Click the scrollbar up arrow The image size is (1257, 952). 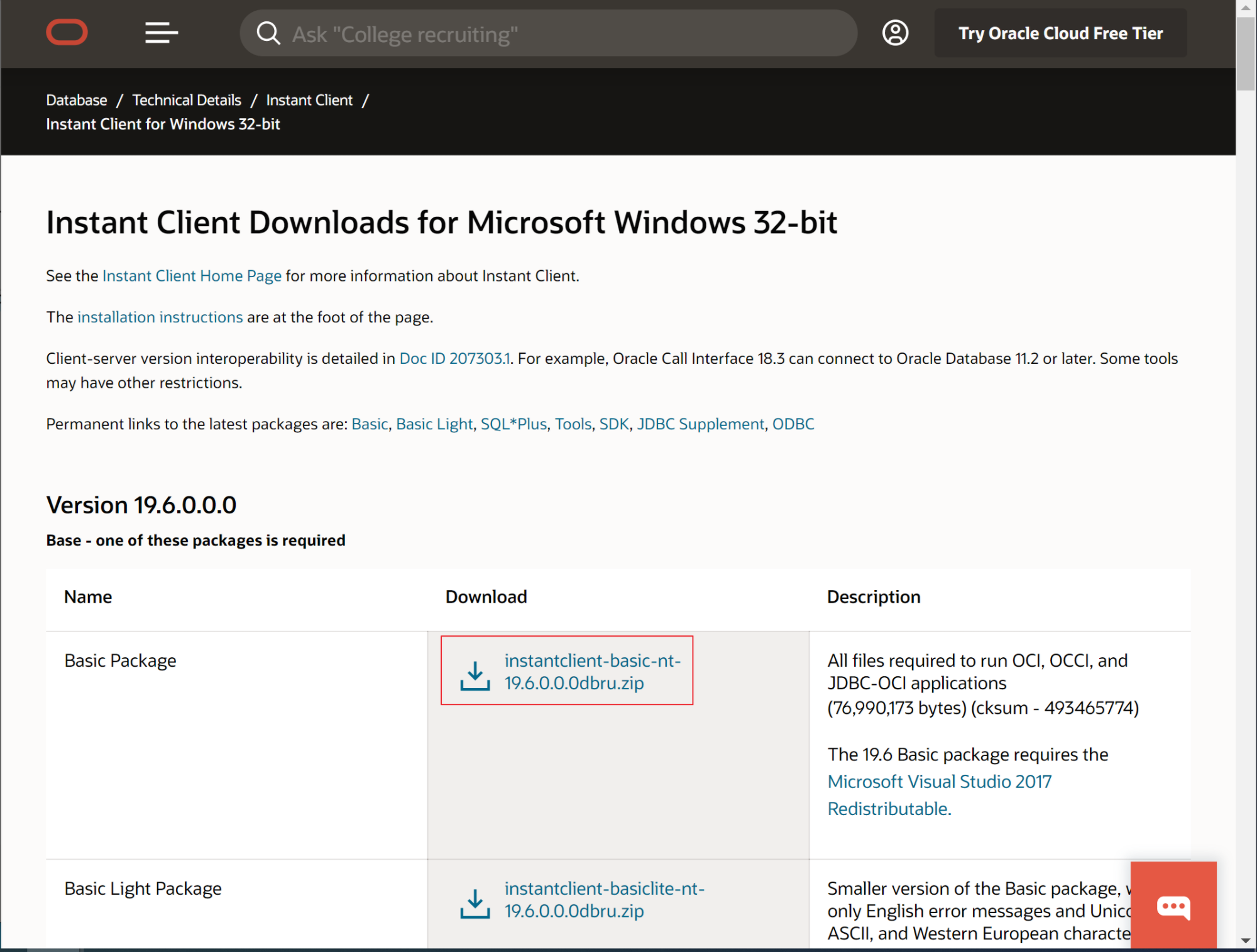1245,8
